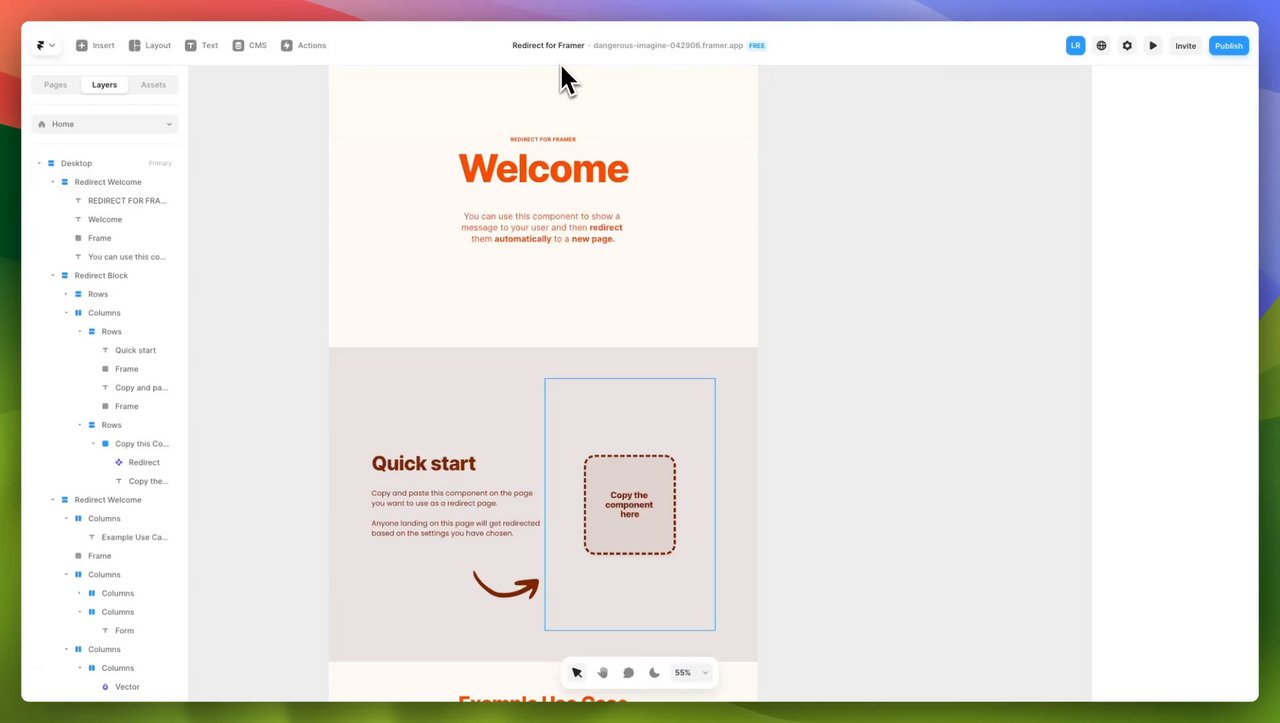Open the Home page dropdown

point(105,124)
